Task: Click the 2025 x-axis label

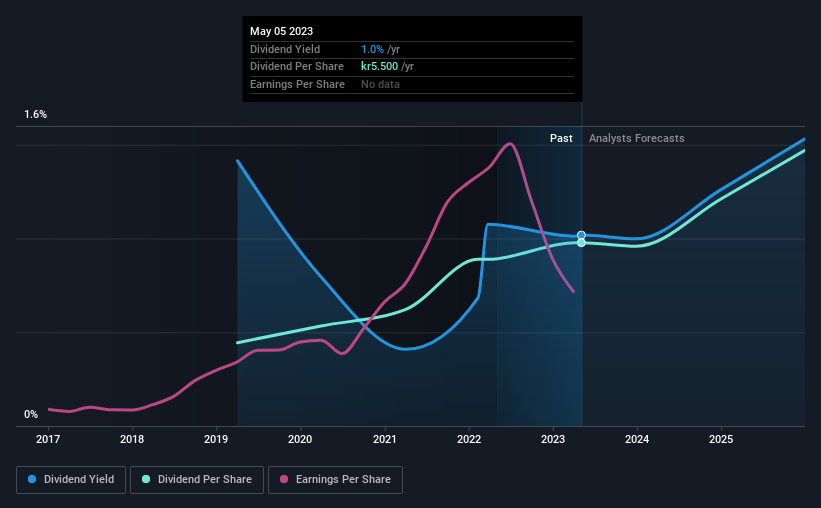Action: [x=721, y=439]
